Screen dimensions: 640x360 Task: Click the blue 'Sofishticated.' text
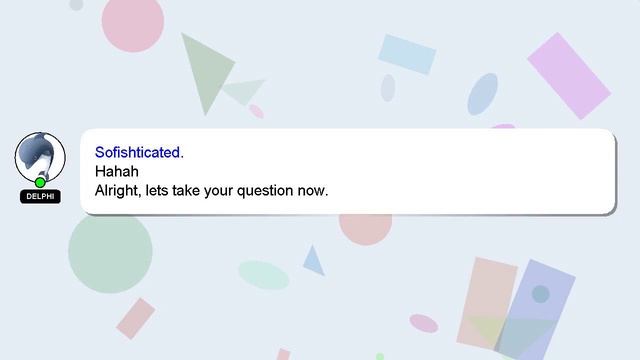click(139, 152)
